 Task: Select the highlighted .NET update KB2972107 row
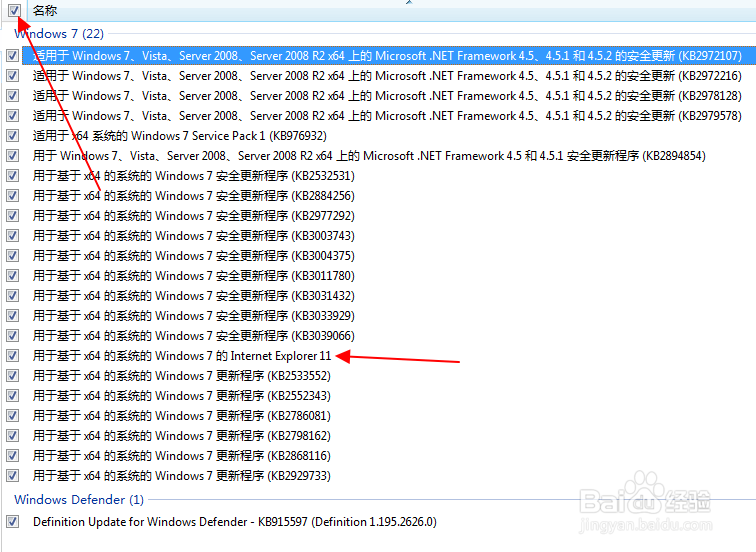[387, 56]
